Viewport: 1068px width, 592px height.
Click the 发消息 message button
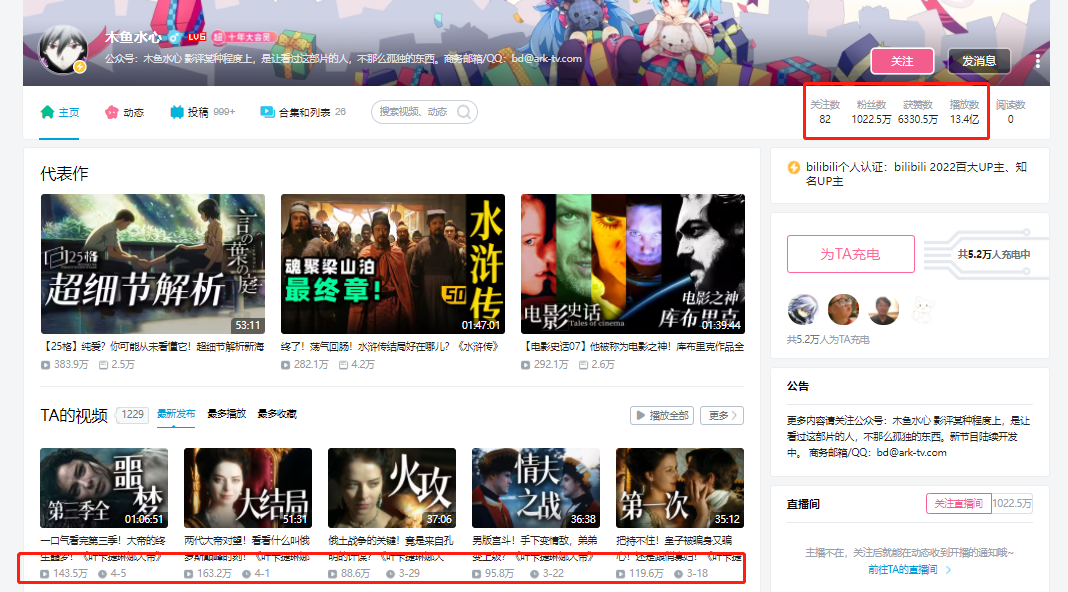tap(979, 61)
